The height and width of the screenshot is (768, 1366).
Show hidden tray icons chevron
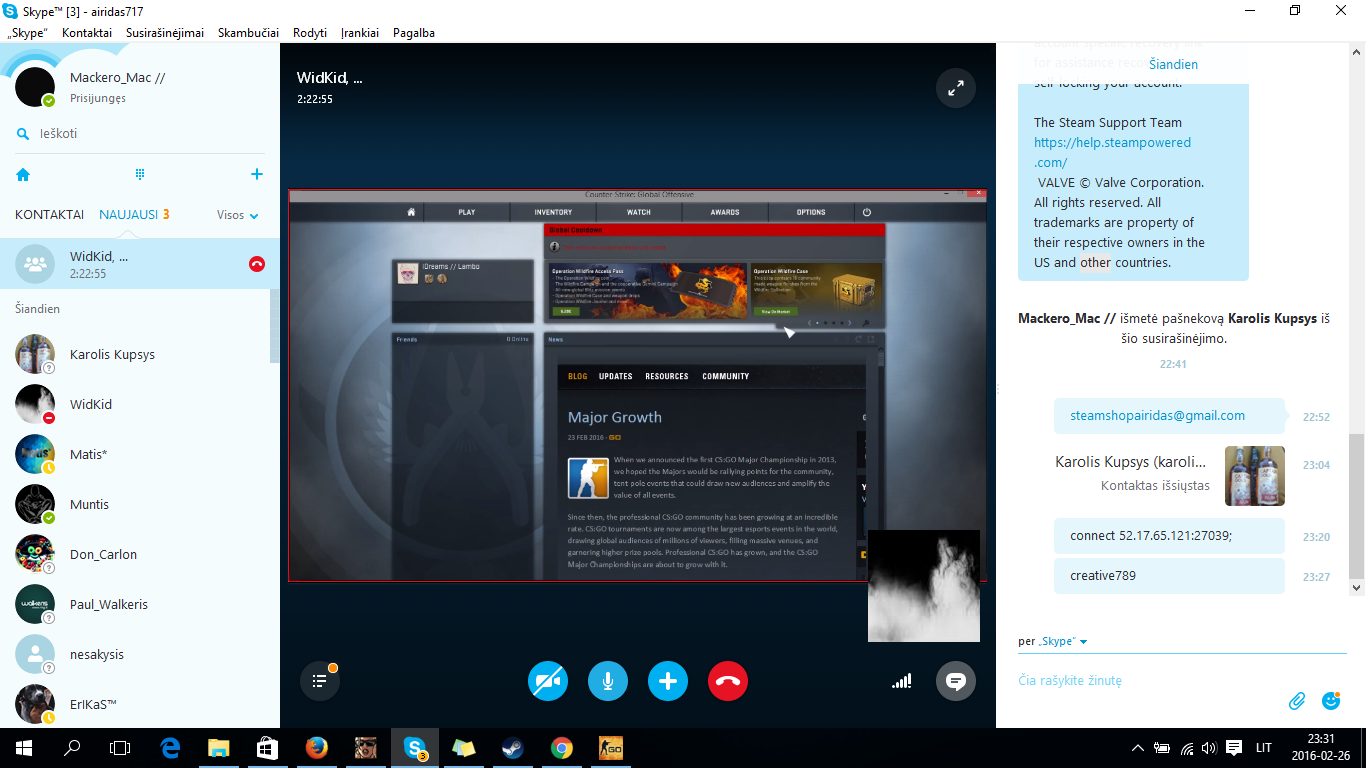(1137, 748)
